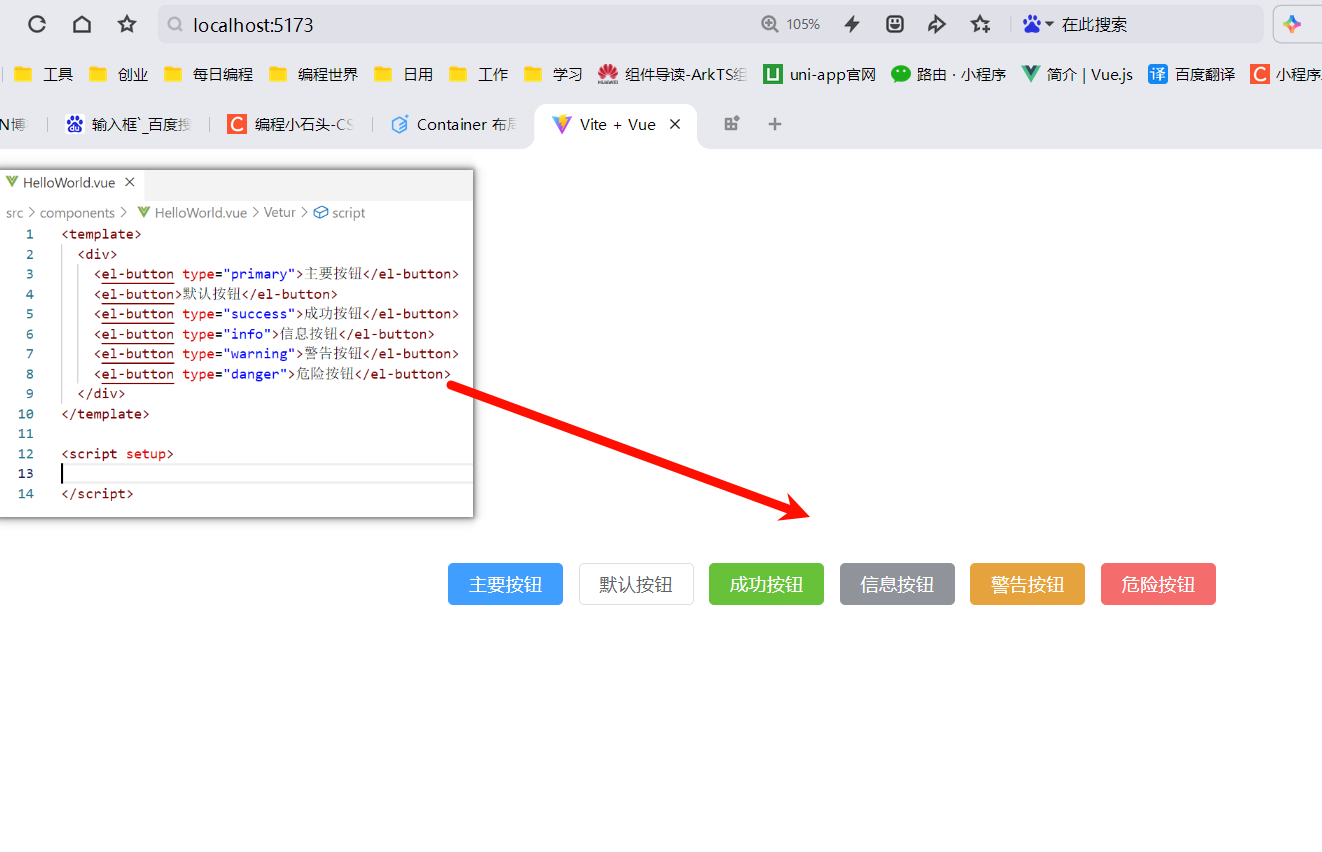Viewport: 1322px width, 852px height.
Task: Click the 成功按钮 green button
Action: pyautogui.click(x=766, y=584)
